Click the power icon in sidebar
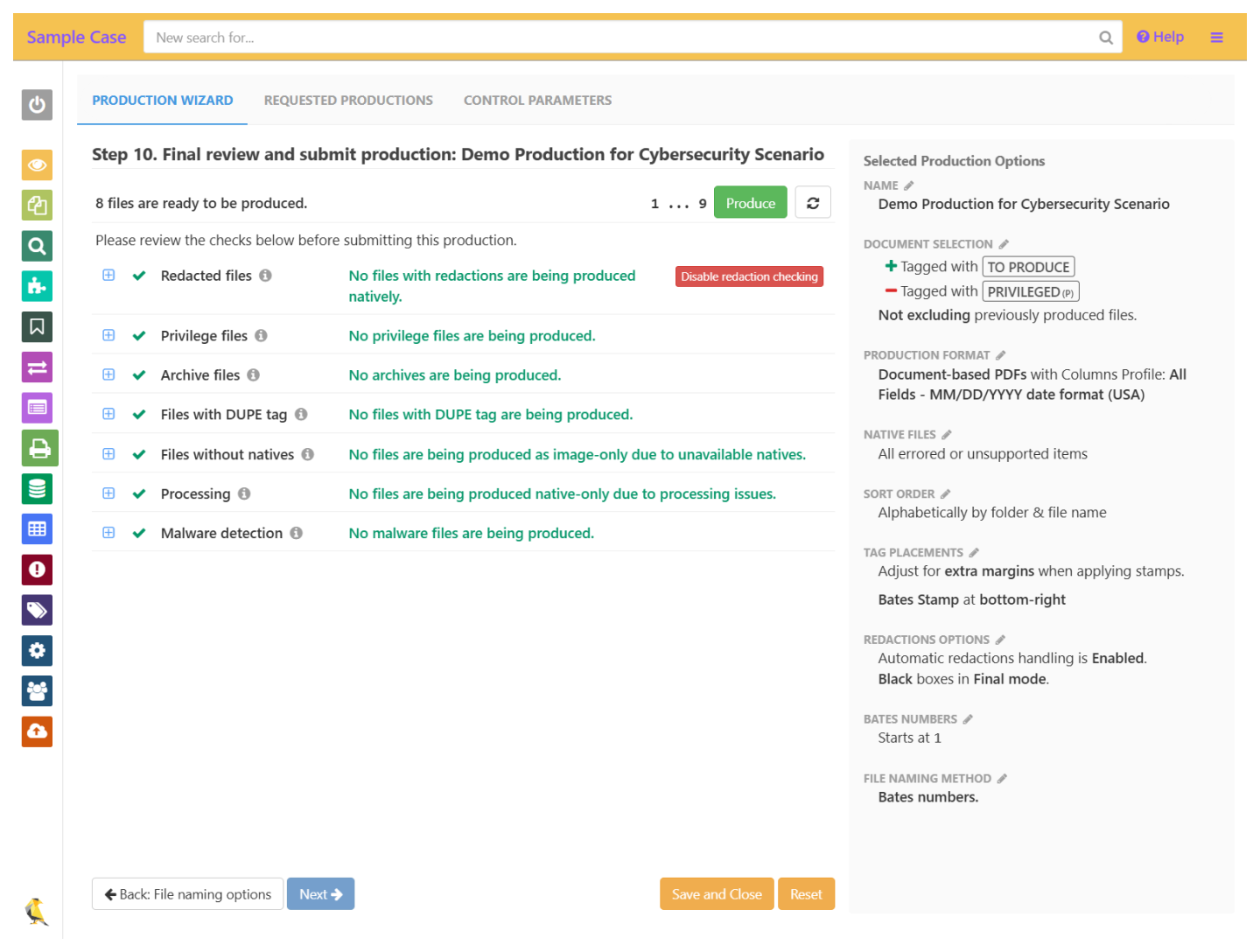 [37, 105]
